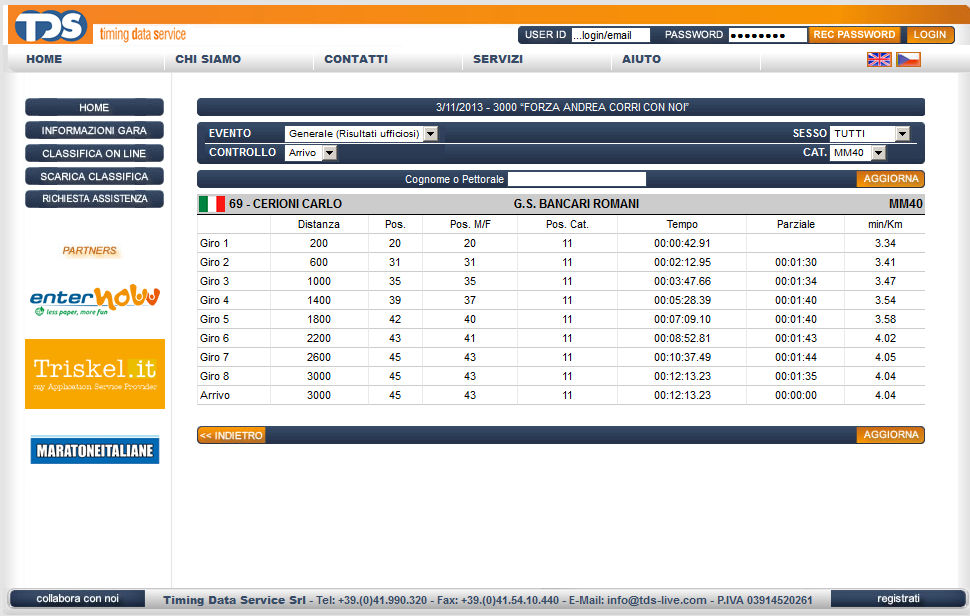Click the registrati link in footer
This screenshot has width=970, height=616.
tap(897, 598)
